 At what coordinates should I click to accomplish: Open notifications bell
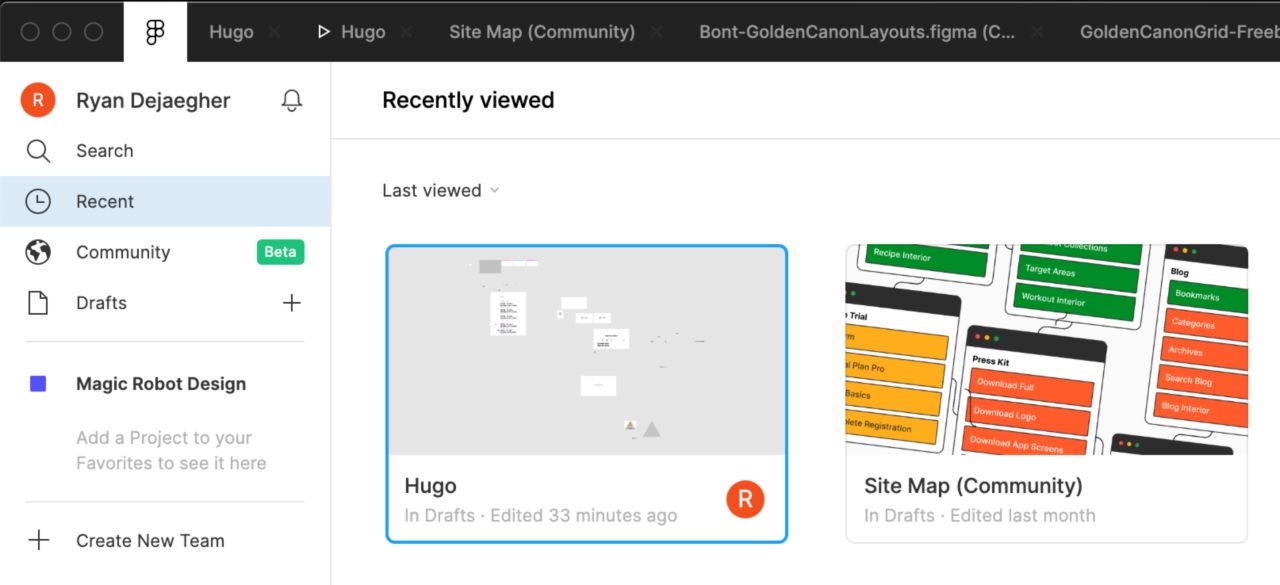[291, 100]
